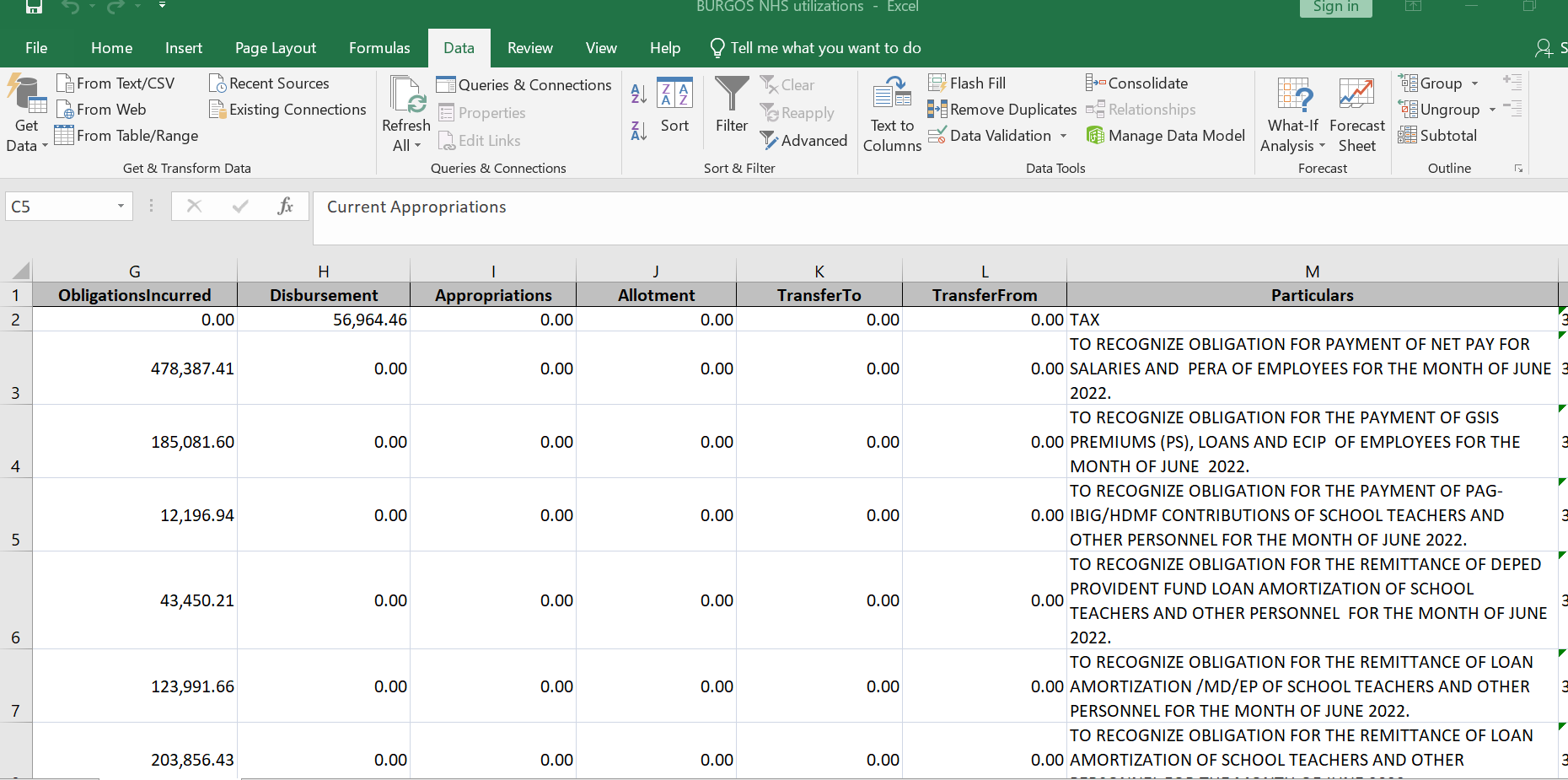Click Remove Duplicates

(x=1002, y=110)
